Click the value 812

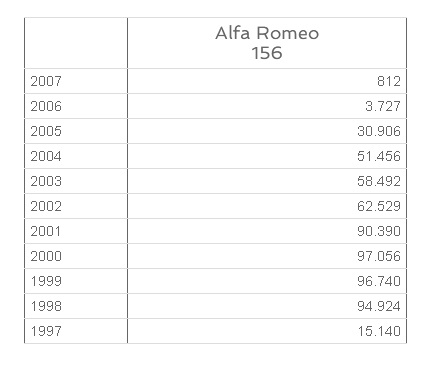389,81
